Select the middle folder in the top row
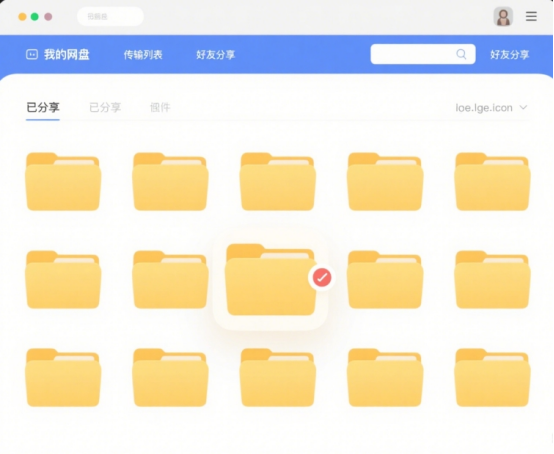 point(278,182)
